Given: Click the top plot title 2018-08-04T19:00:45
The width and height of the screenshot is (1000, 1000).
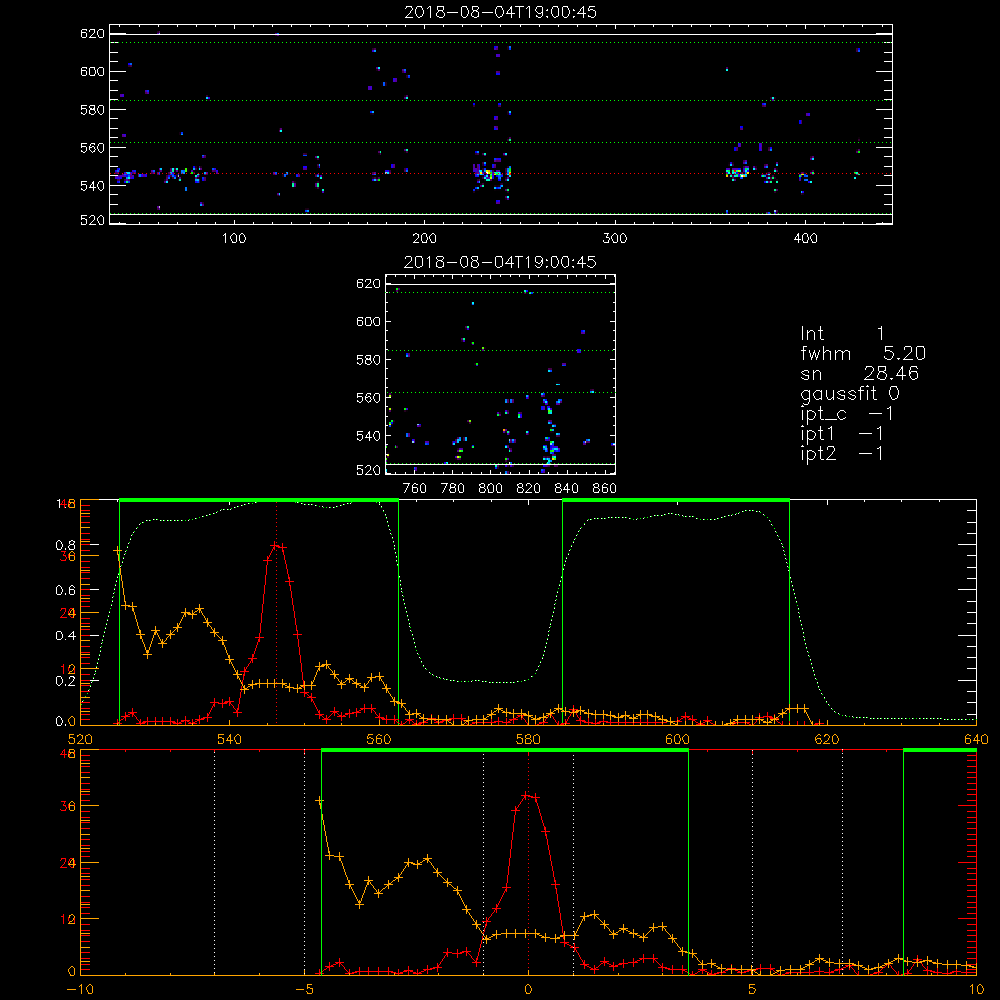Looking at the screenshot, I should coord(501,12).
